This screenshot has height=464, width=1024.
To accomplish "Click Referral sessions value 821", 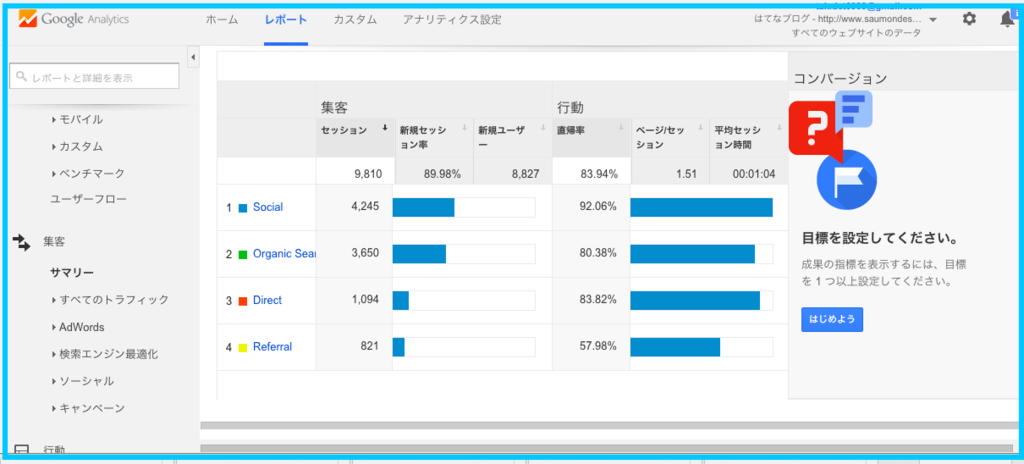I will [x=370, y=347].
